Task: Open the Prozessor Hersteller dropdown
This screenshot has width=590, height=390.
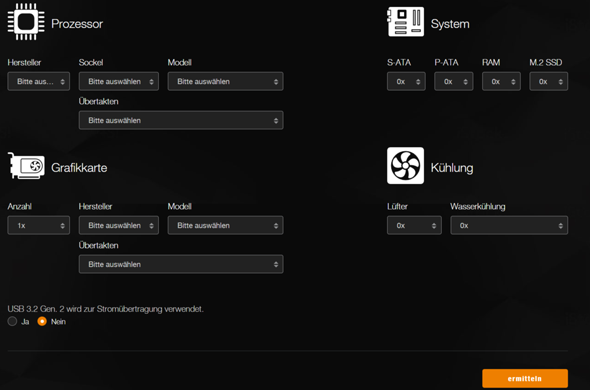Action: point(39,81)
